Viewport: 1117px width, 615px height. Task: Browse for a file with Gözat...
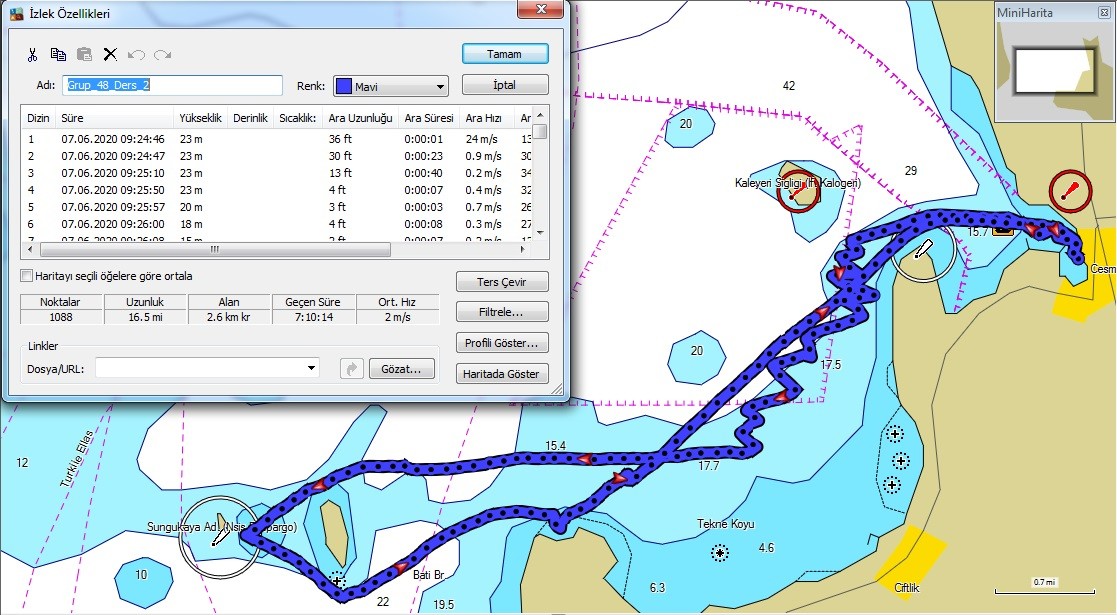pos(401,368)
